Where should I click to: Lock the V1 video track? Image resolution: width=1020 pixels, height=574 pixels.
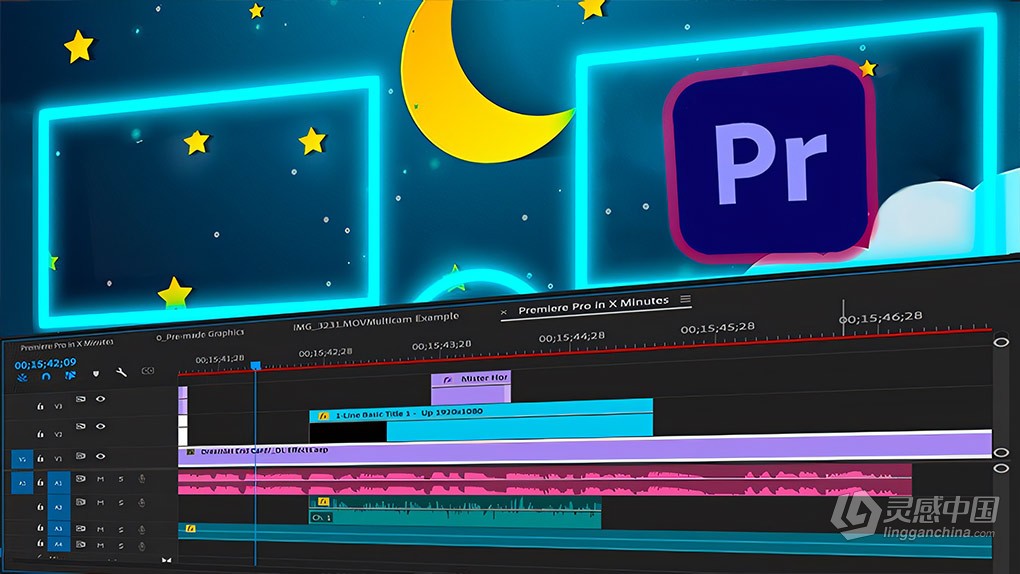point(40,458)
